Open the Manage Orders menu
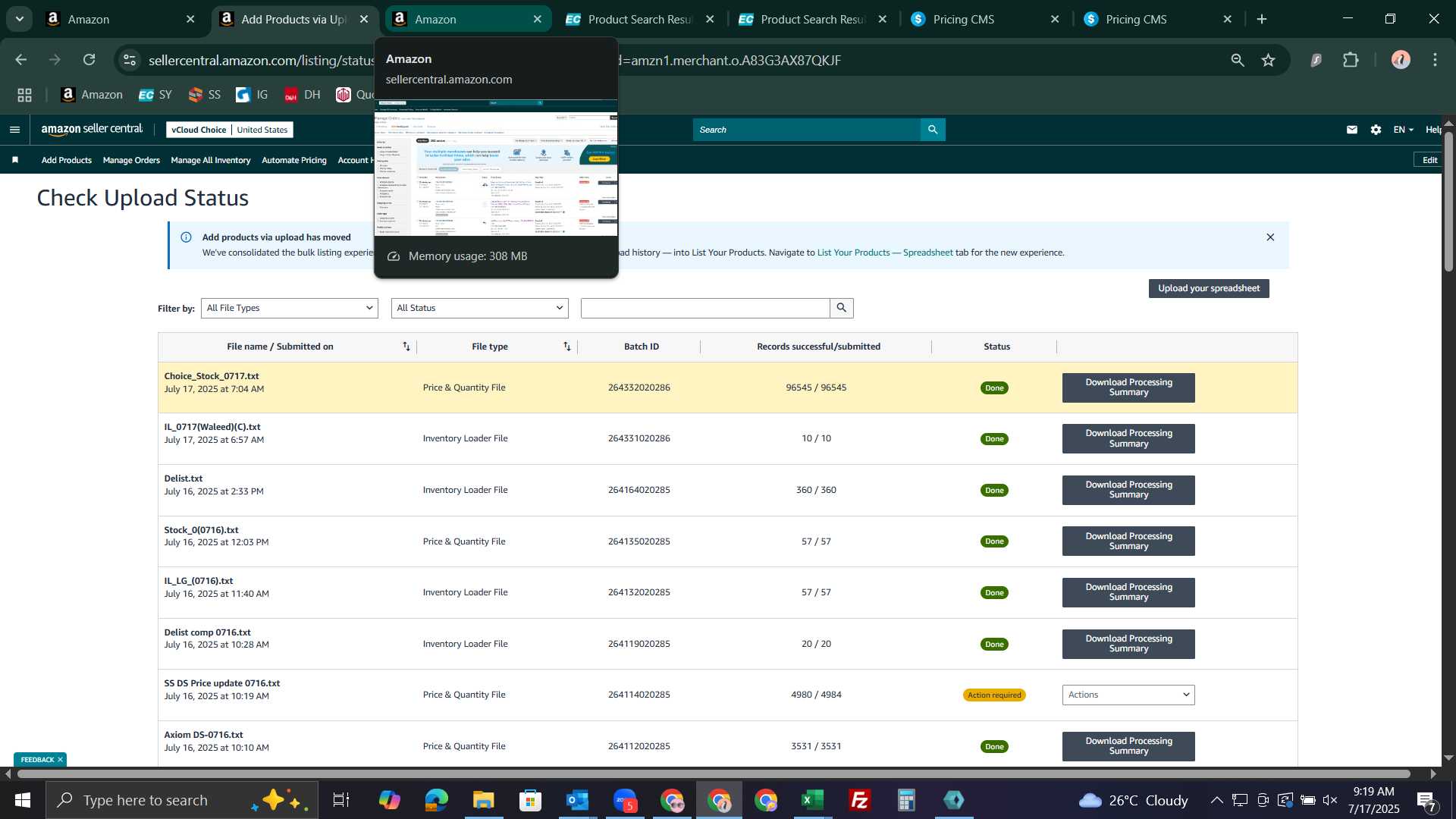Screen dimensions: 1456x819 pyautogui.click(x=131, y=160)
